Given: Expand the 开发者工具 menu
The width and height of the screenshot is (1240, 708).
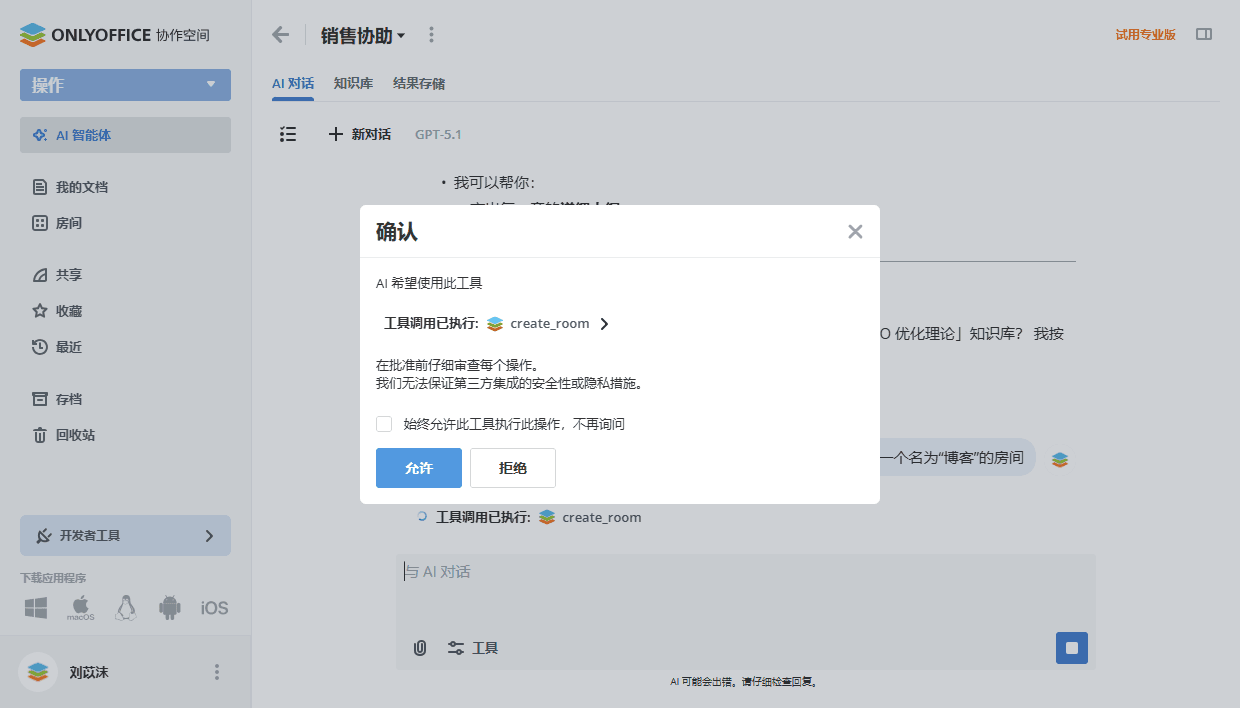Looking at the screenshot, I should pyautogui.click(x=125, y=536).
